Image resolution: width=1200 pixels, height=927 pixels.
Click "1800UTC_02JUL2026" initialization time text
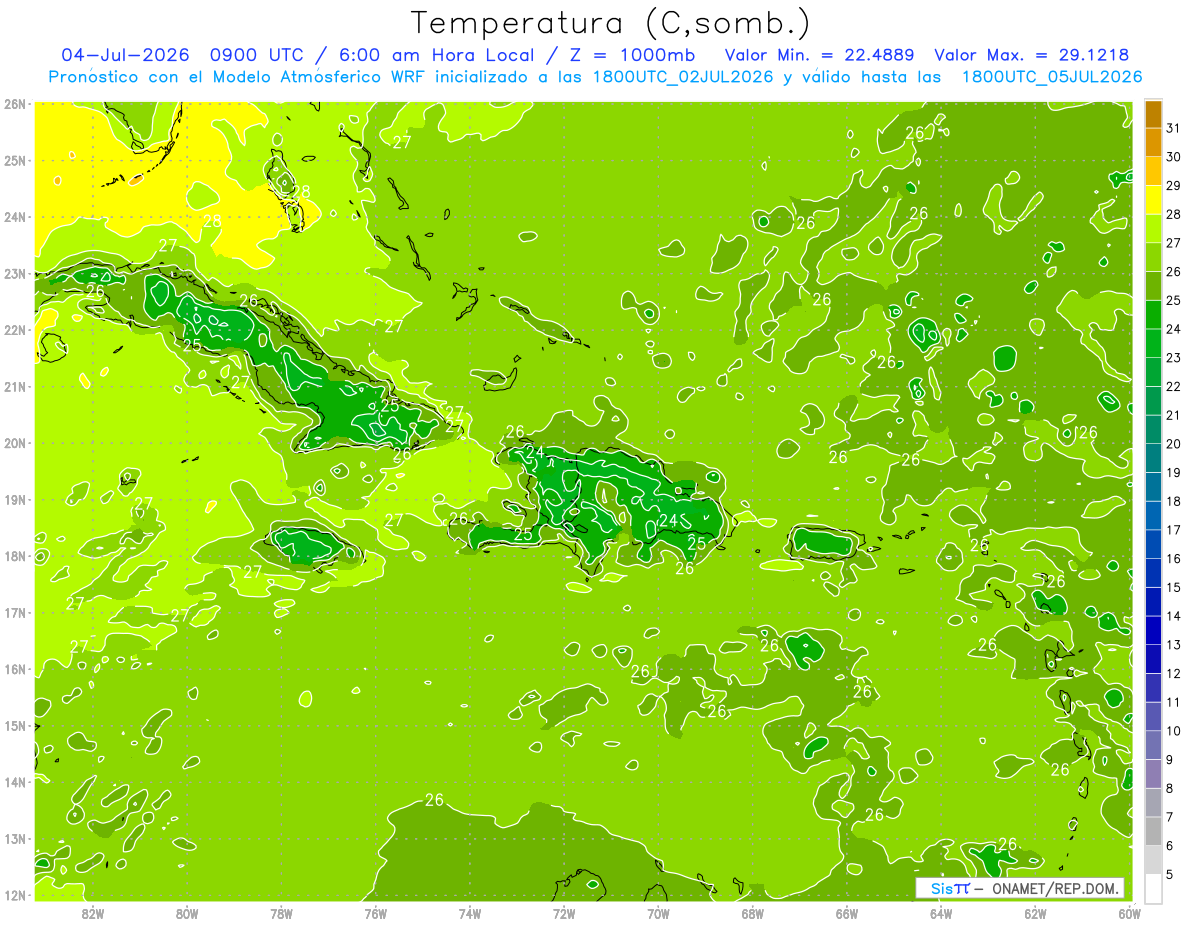(x=683, y=77)
